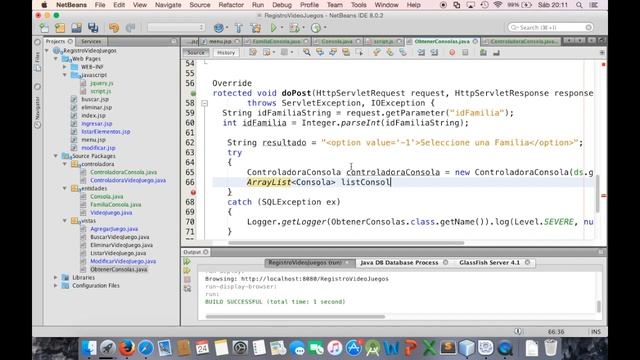640x360 pixels.
Task: Open the Navigate menu
Action: click(x=168, y=5)
